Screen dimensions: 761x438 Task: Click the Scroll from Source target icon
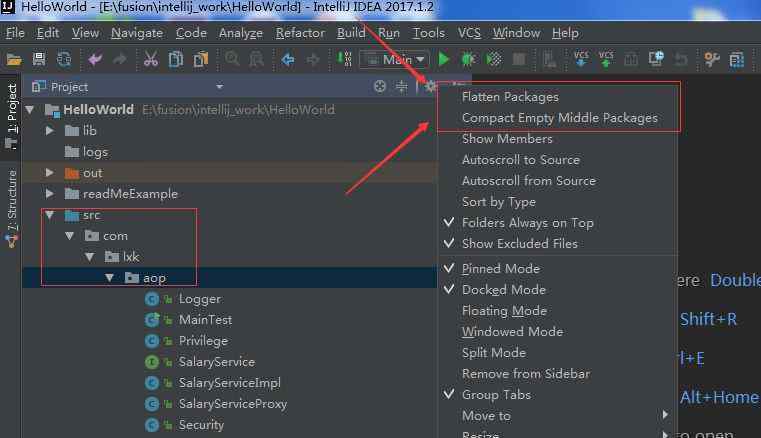click(x=380, y=86)
